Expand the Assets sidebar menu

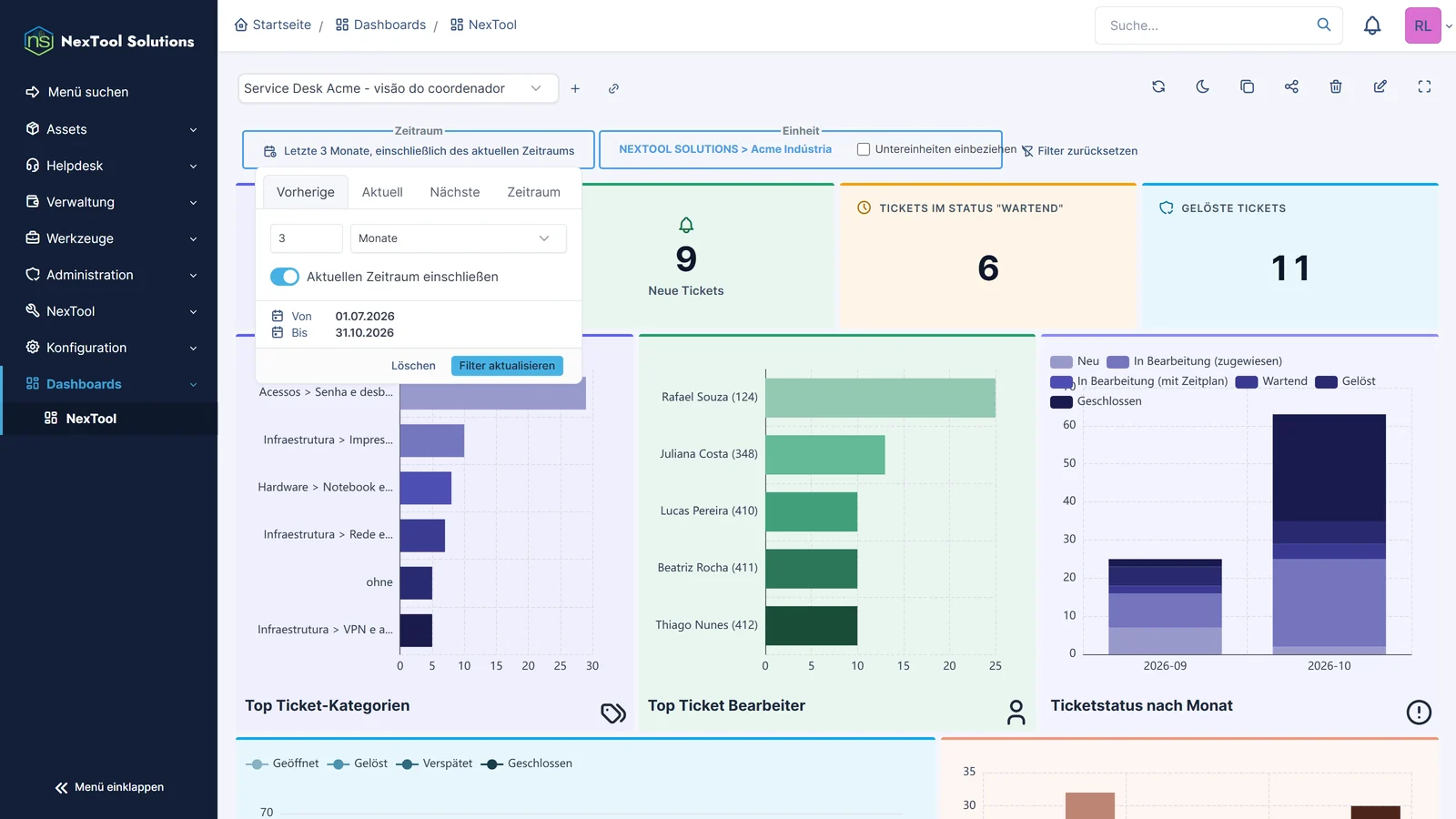coord(109,129)
